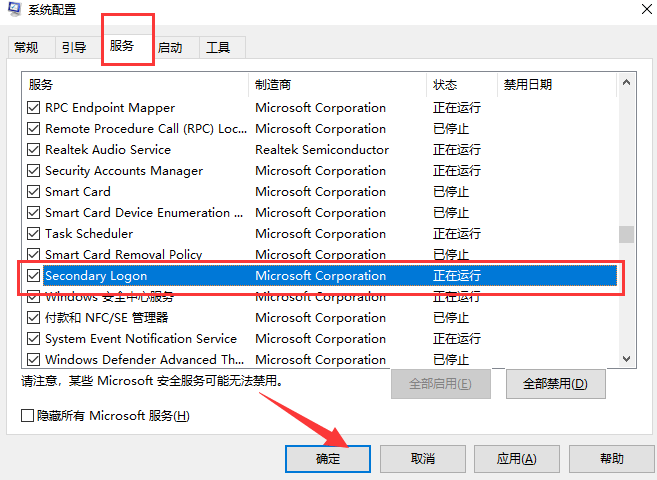Sort the list by 制造商 column header
This screenshot has width=657, height=480.
click(x=338, y=85)
